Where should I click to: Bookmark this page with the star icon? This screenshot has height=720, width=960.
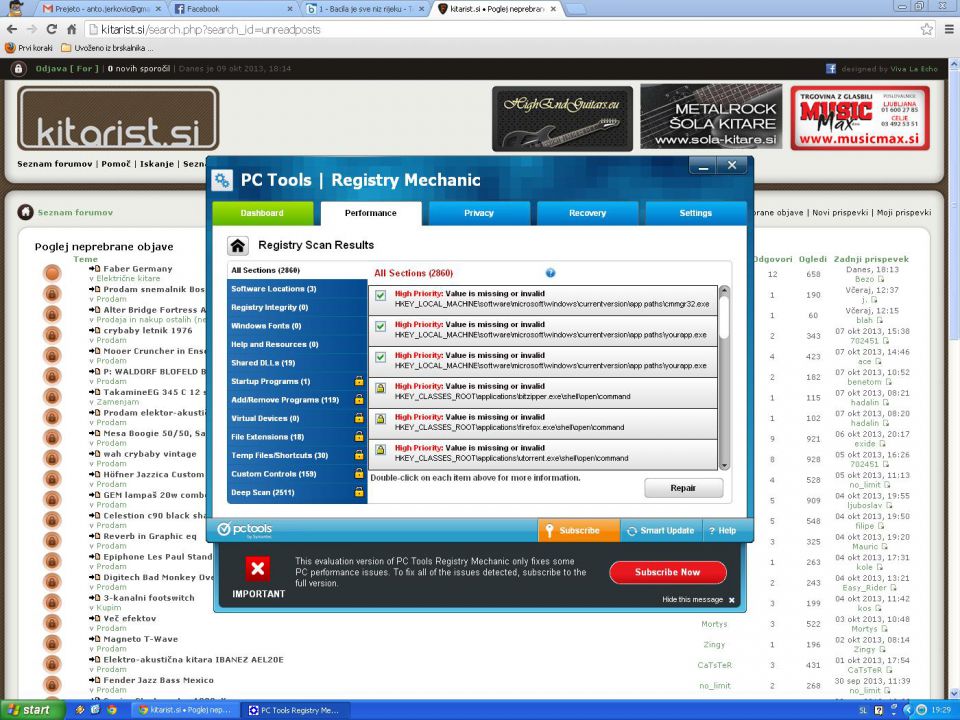[x=927, y=29]
